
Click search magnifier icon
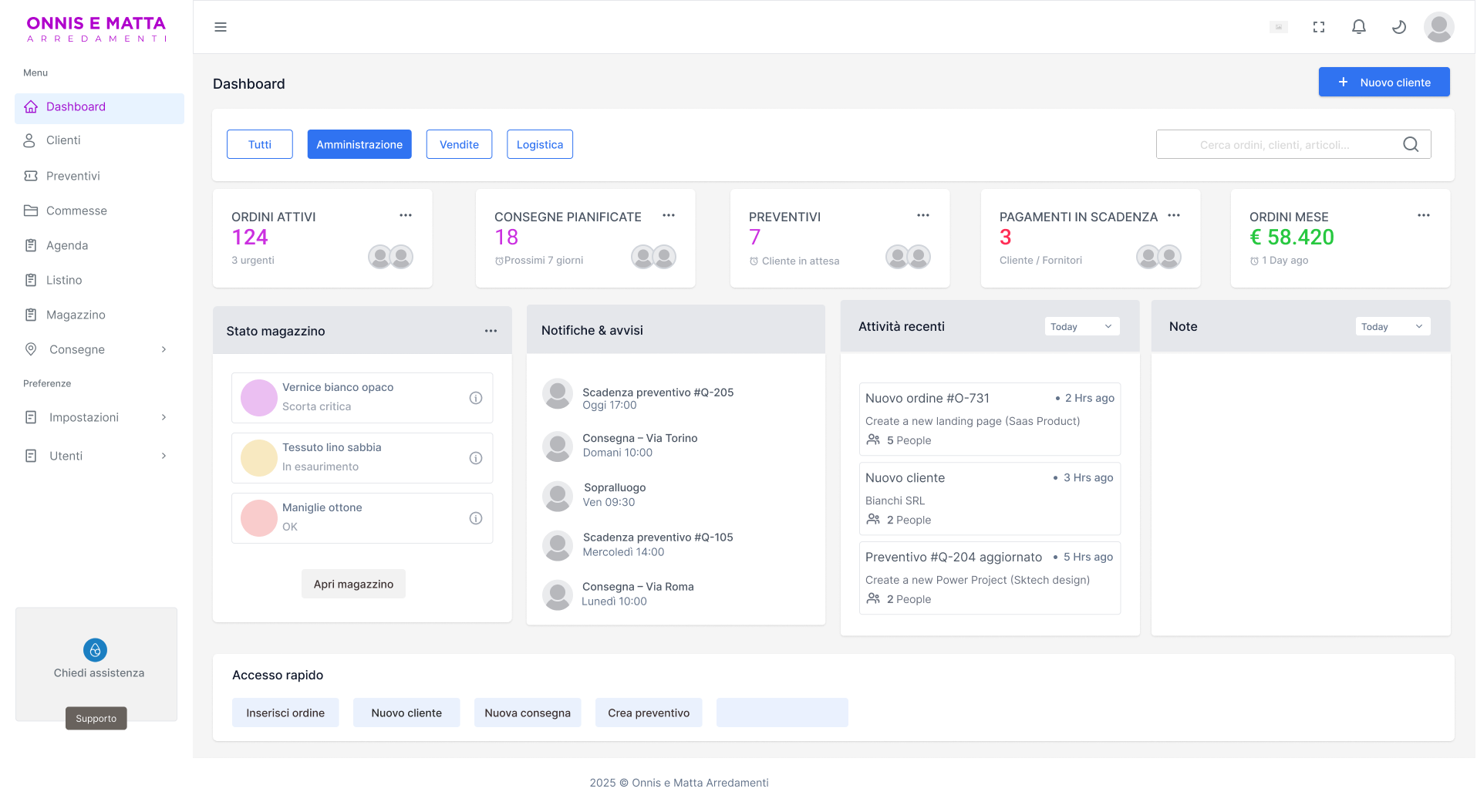(1410, 144)
